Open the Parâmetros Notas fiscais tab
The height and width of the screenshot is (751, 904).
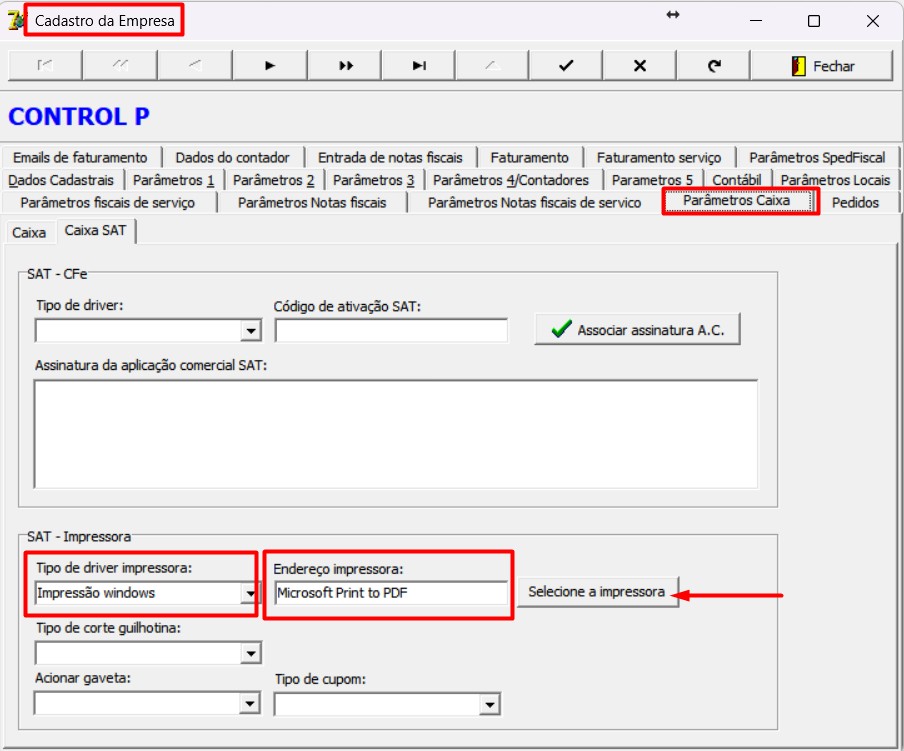[312, 202]
